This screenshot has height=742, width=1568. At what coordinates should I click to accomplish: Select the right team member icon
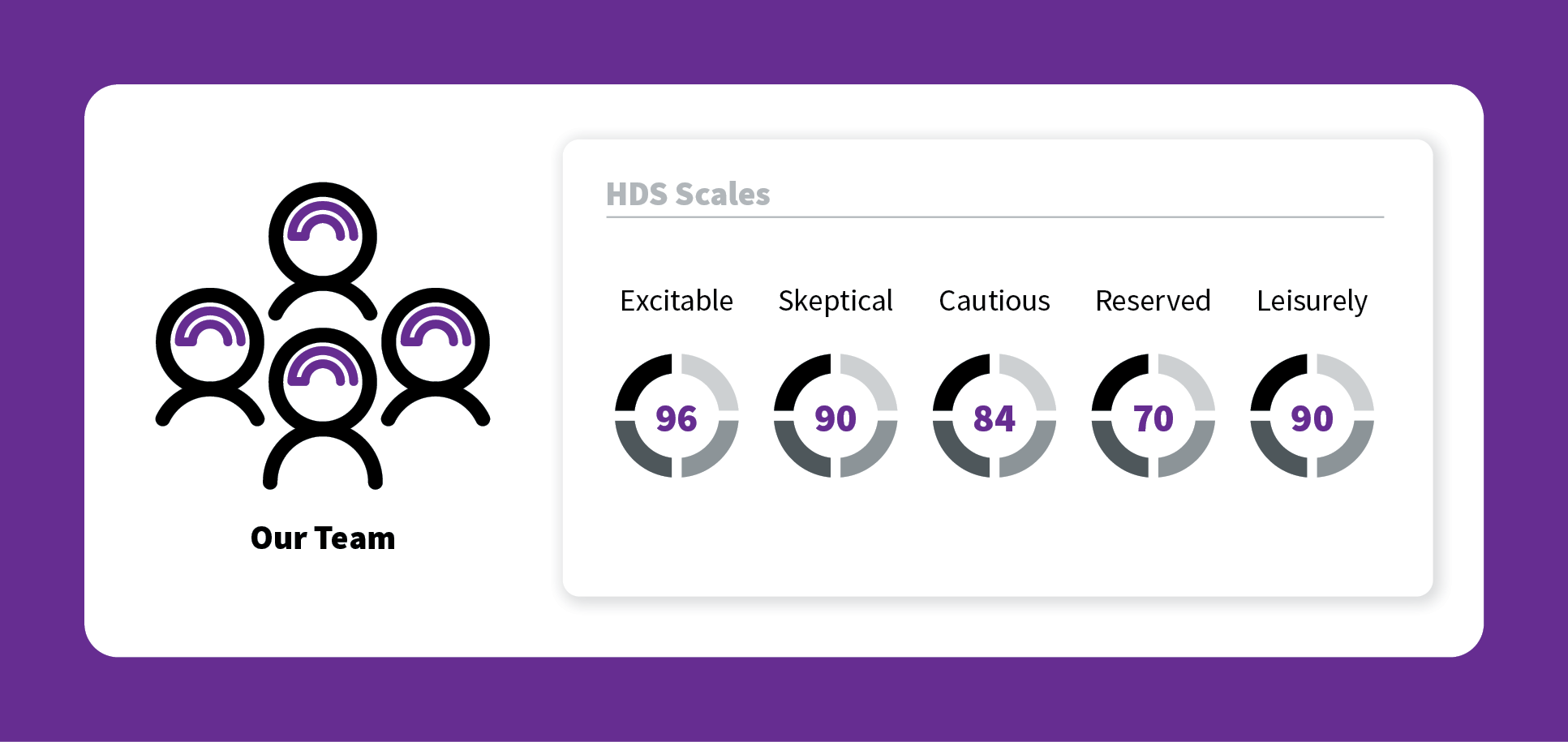436,357
